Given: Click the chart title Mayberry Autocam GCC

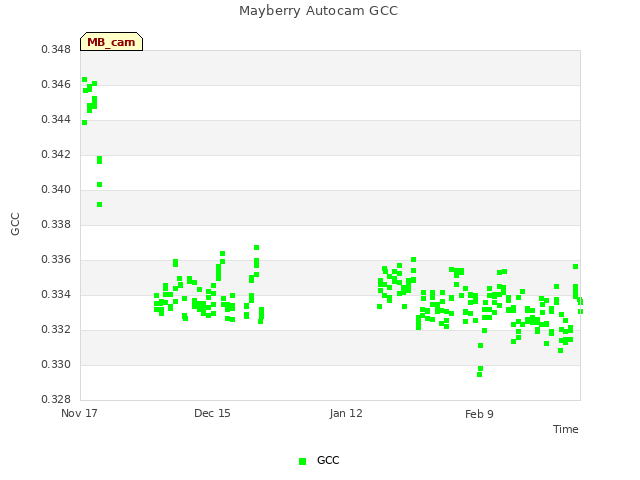Looking at the screenshot, I should [x=318, y=11].
